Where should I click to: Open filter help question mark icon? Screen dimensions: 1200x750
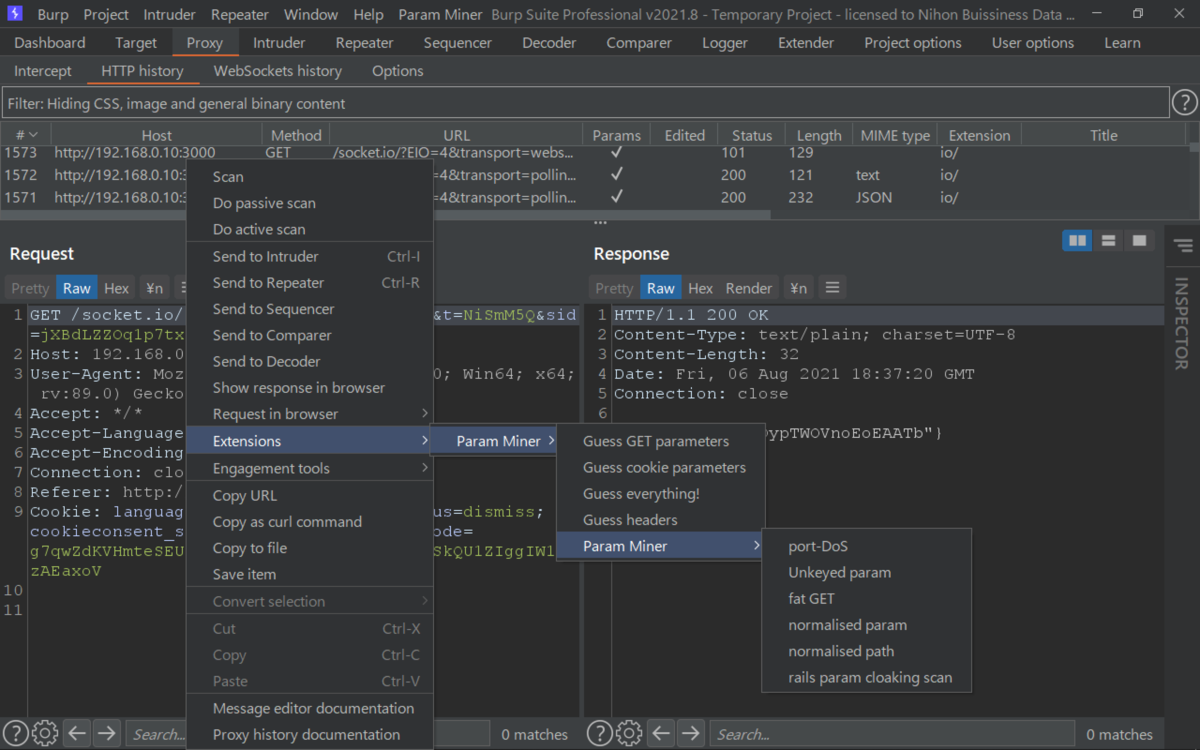[x=1184, y=102]
